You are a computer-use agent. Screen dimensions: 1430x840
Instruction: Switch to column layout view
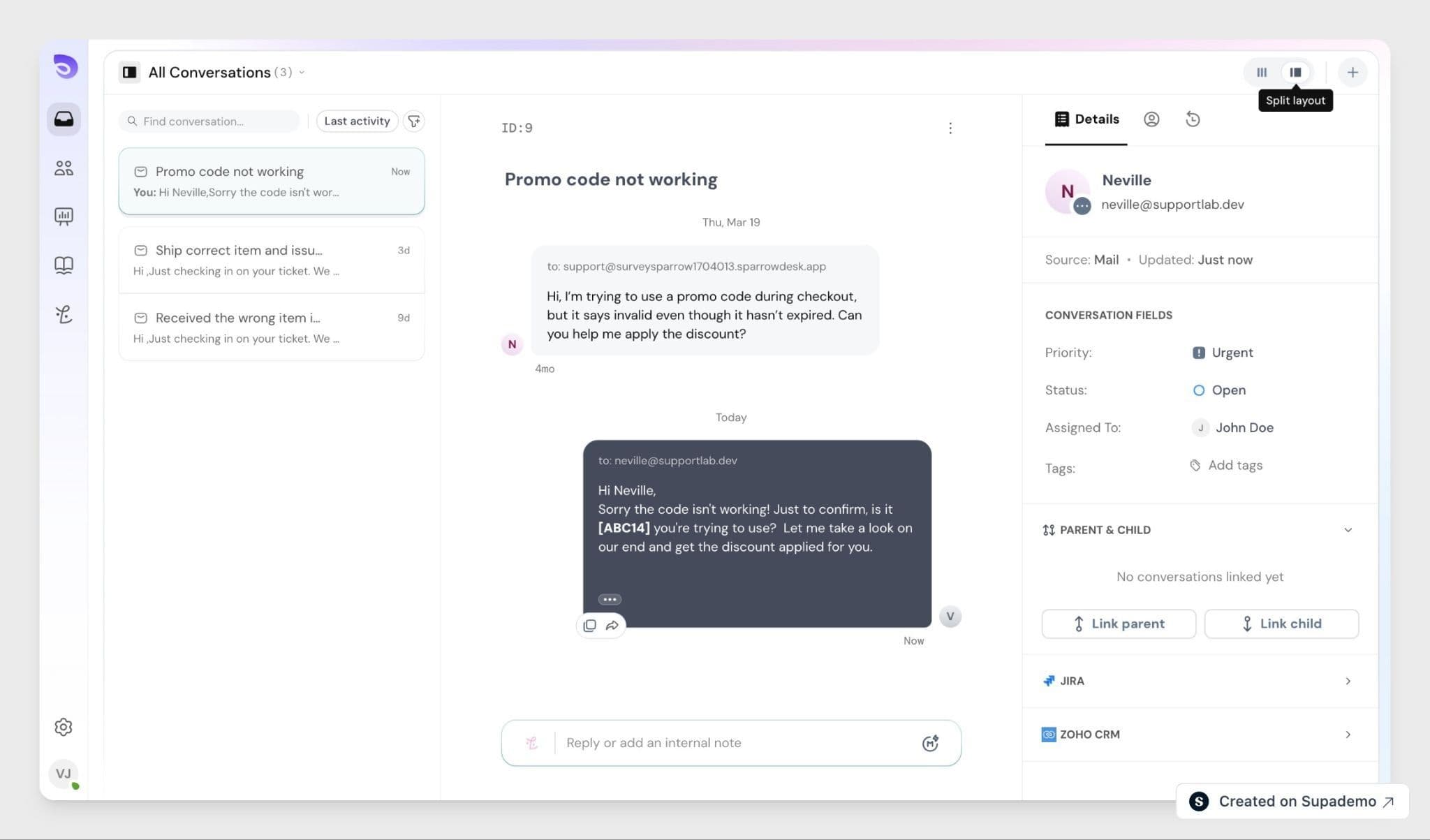(1262, 72)
